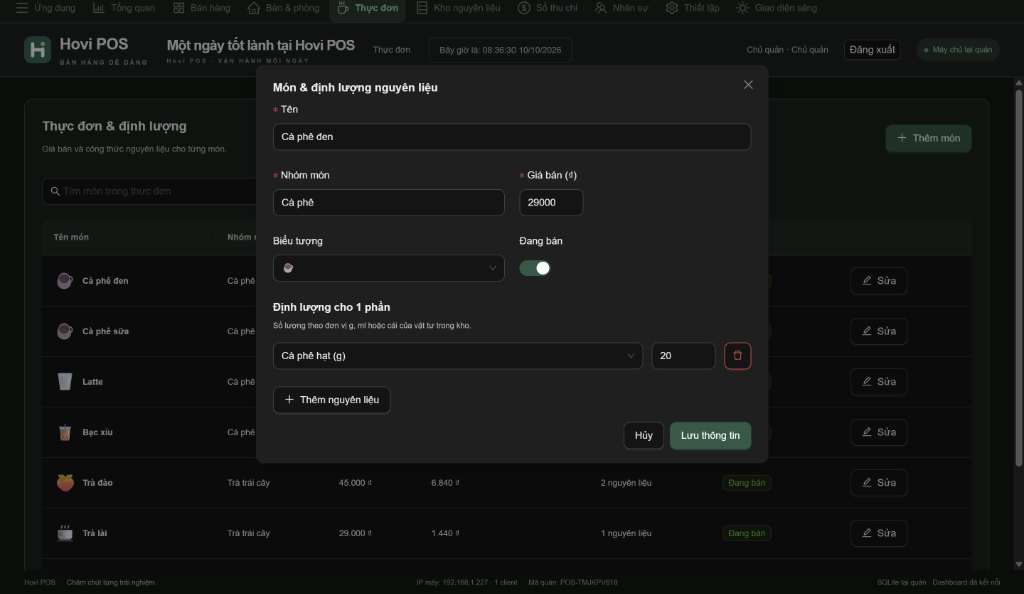Click Sửa for the Cà phê sữa row
The height and width of the screenshot is (594, 1024).
878,331
